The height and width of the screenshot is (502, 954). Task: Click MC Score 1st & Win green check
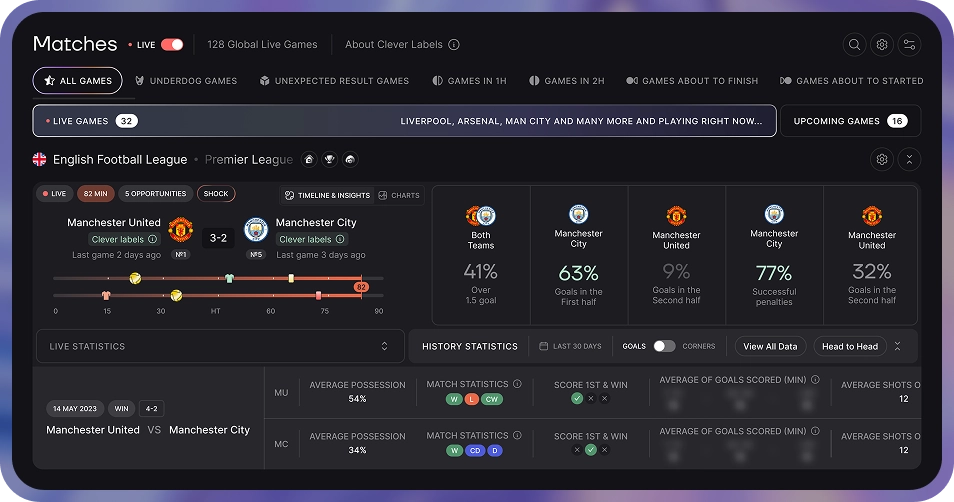click(590, 450)
